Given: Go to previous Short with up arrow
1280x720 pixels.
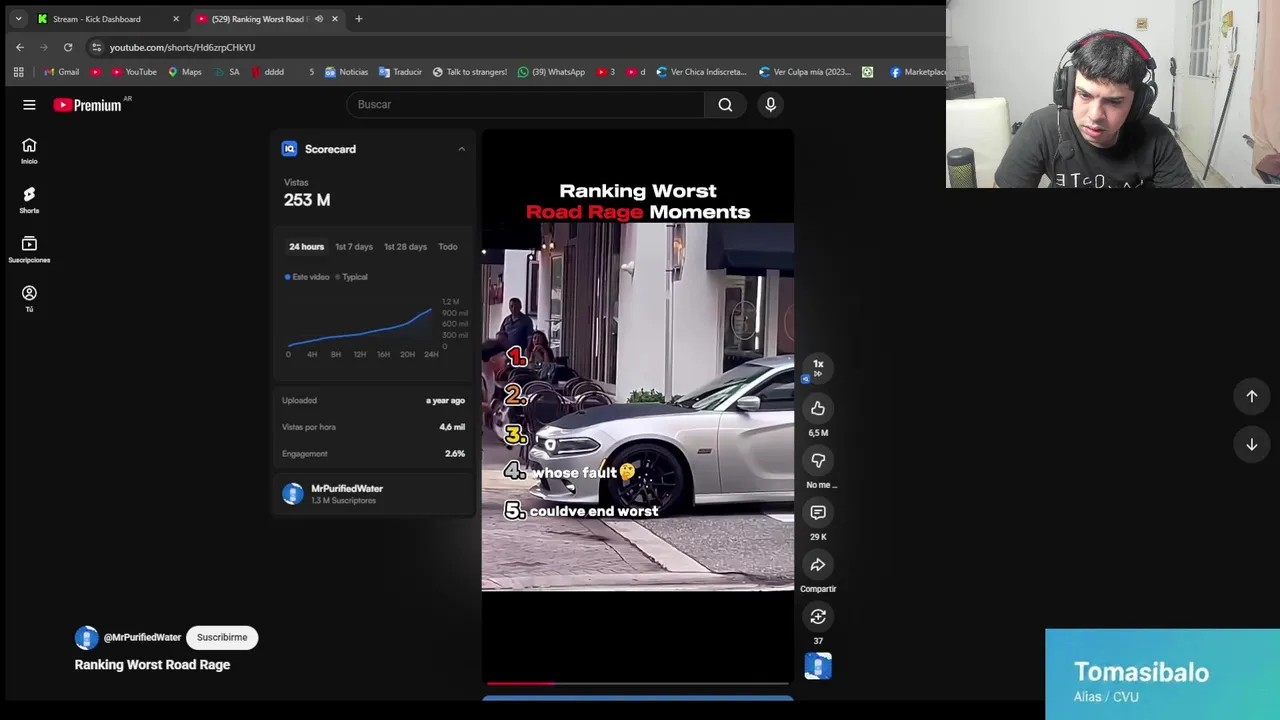Looking at the screenshot, I should click(1251, 396).
